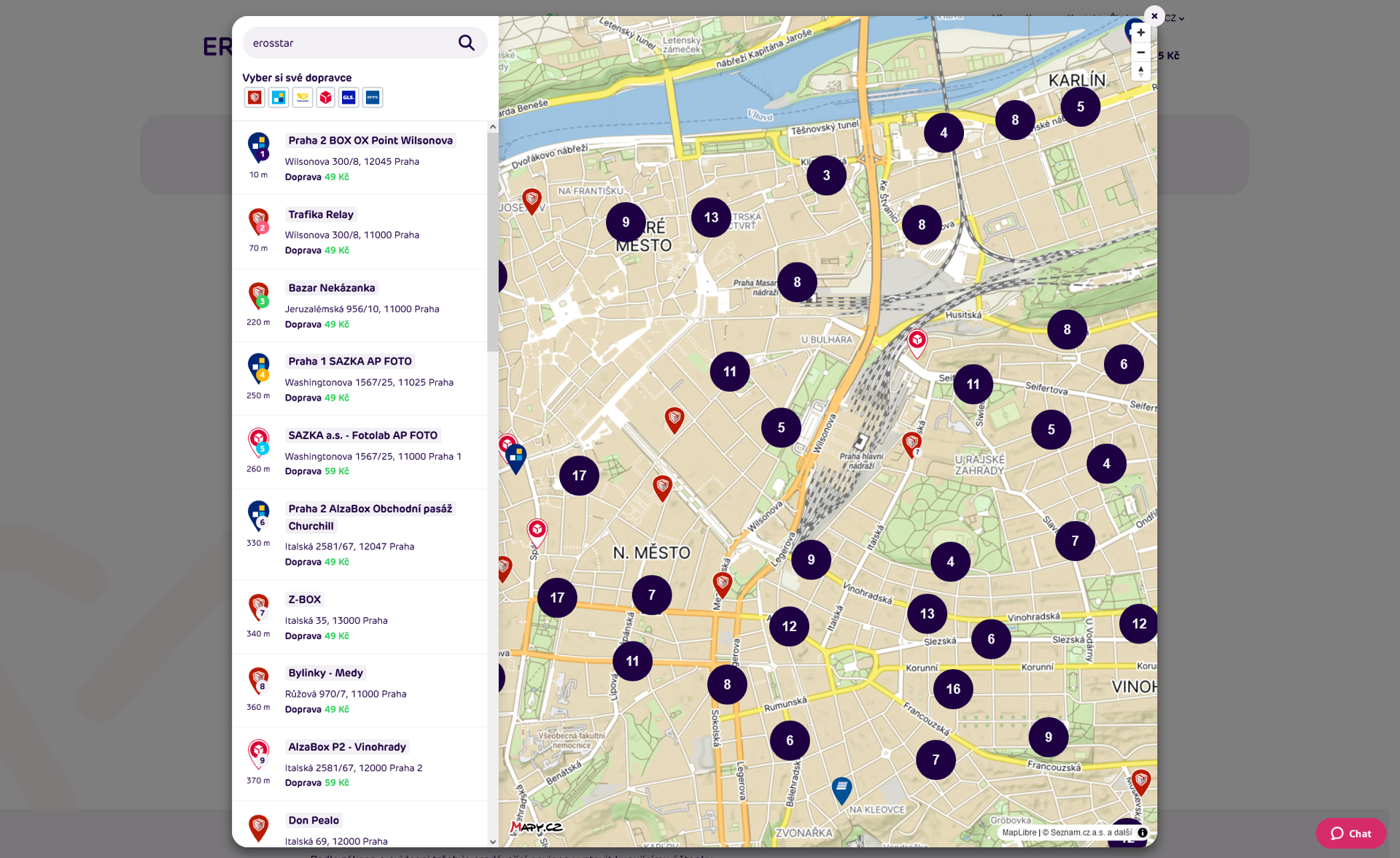1400x858 pixels.
Task: Expand cluster 11 near Seifertova street
Action: (973, 384)
